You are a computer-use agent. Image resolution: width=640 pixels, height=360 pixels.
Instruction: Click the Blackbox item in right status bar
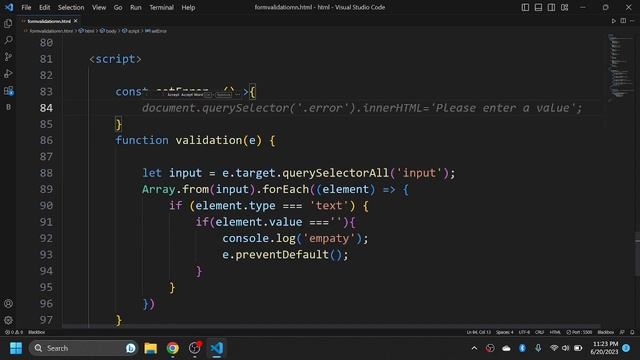click(x=606, y=332)
